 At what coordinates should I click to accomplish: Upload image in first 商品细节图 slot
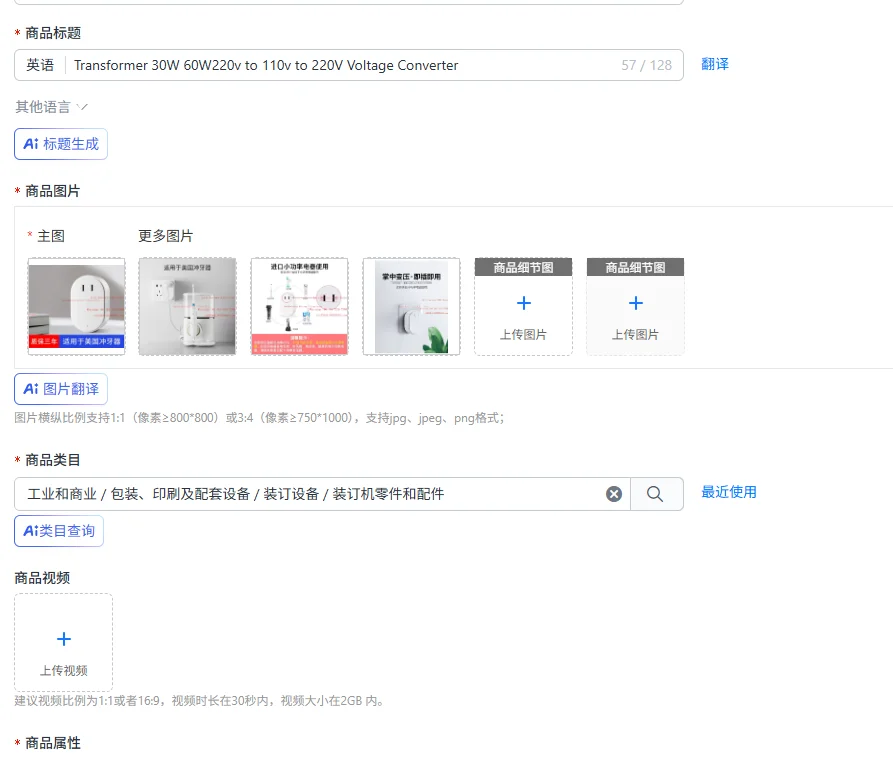click(x=523, y=307)
